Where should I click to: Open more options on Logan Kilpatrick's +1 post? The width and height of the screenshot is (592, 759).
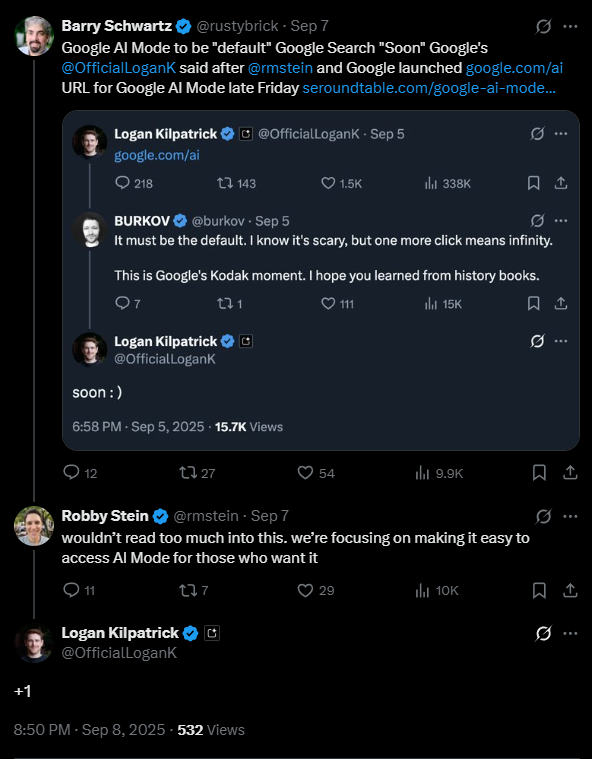[x=570, y=633]
